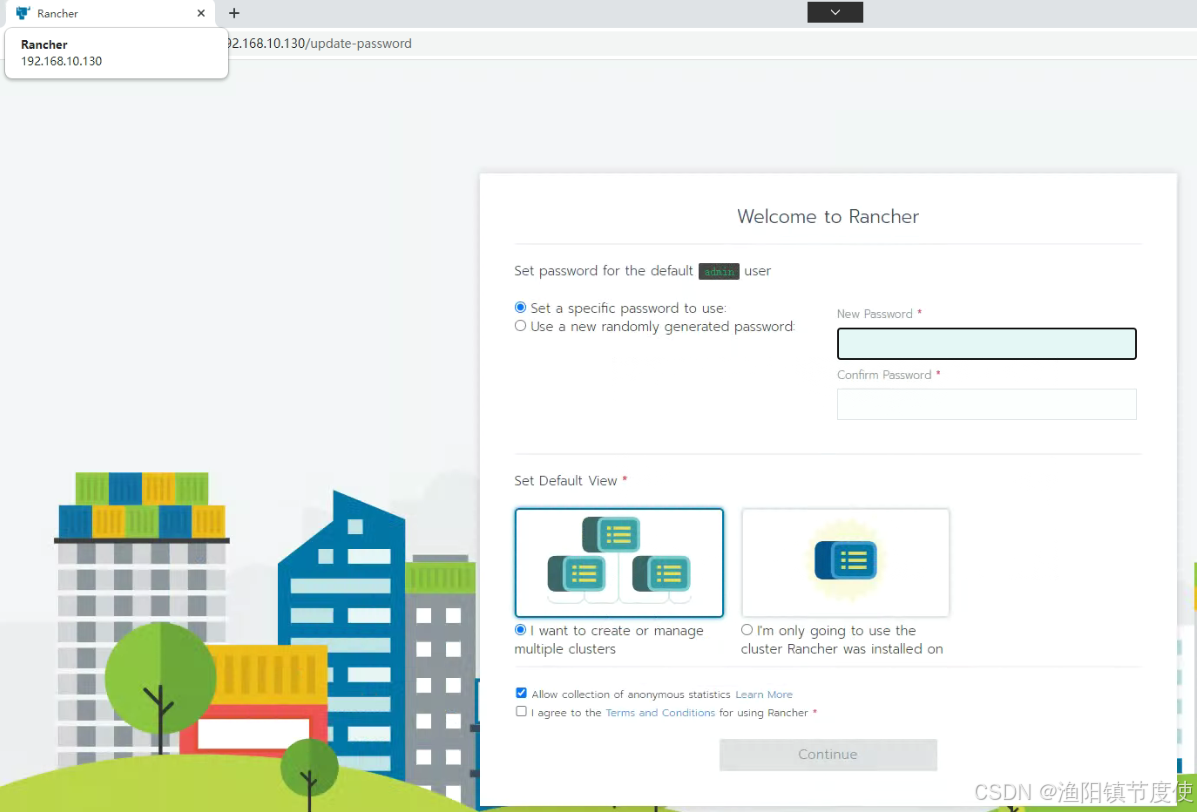
Task: Open a new browser tab with plus icon
Action: click(x=234, y=13)
